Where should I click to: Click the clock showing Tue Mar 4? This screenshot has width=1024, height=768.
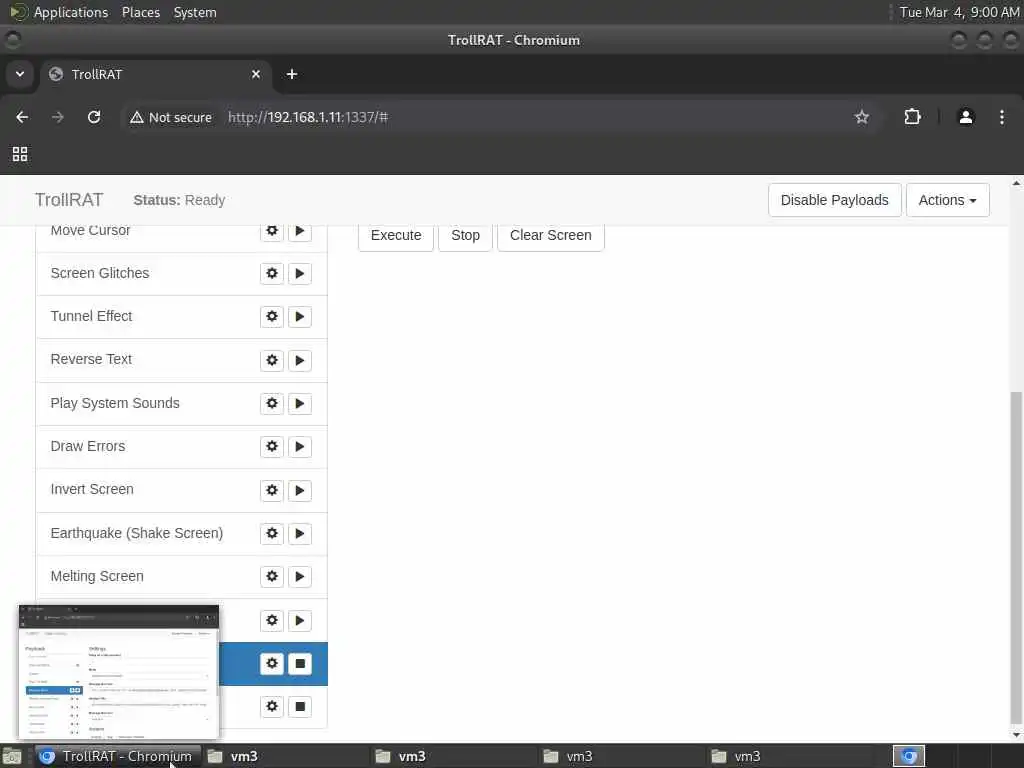coord(959,12)
